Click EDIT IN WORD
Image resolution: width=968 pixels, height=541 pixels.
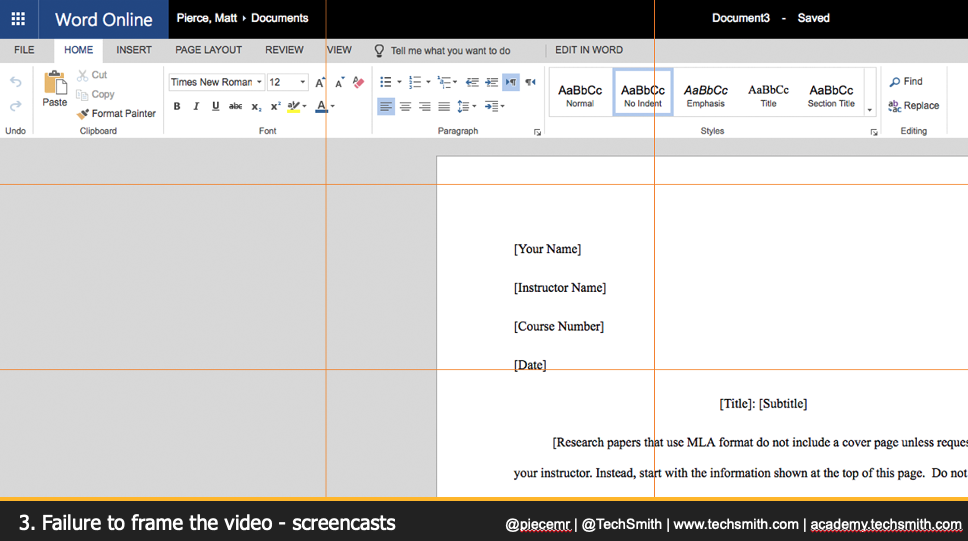589,50
